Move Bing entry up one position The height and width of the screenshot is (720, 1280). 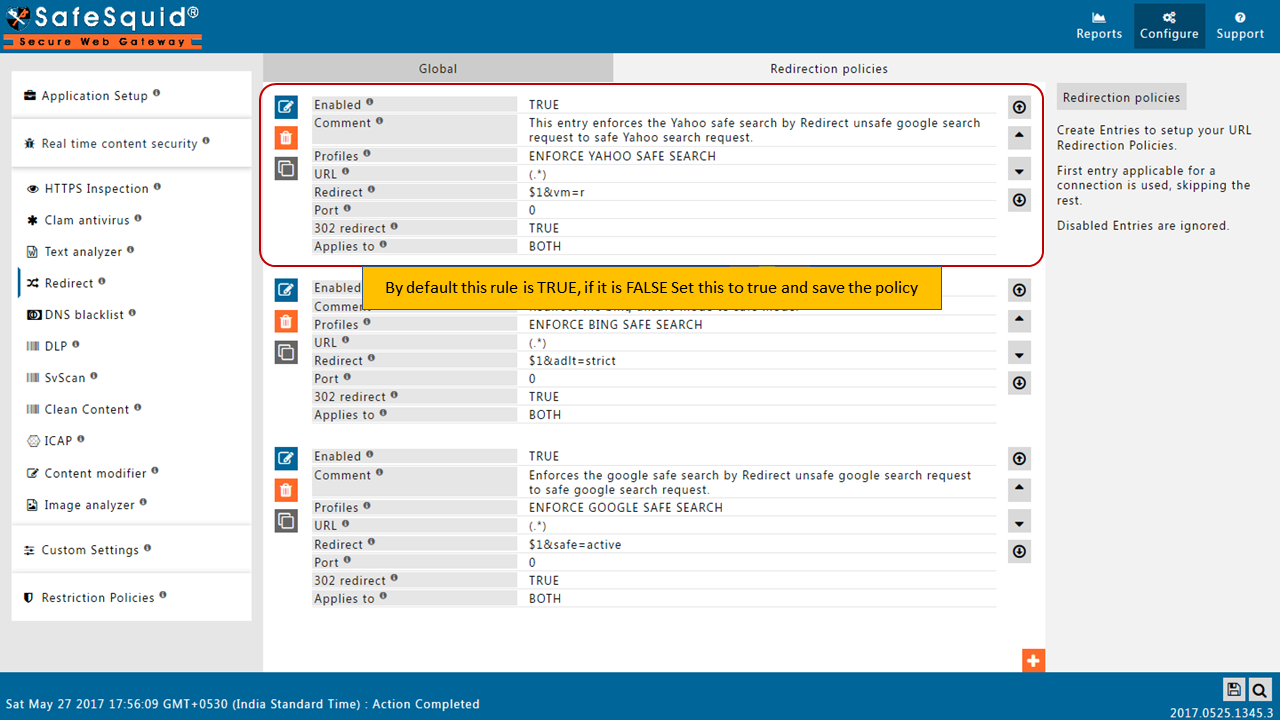pos(1019,320)
